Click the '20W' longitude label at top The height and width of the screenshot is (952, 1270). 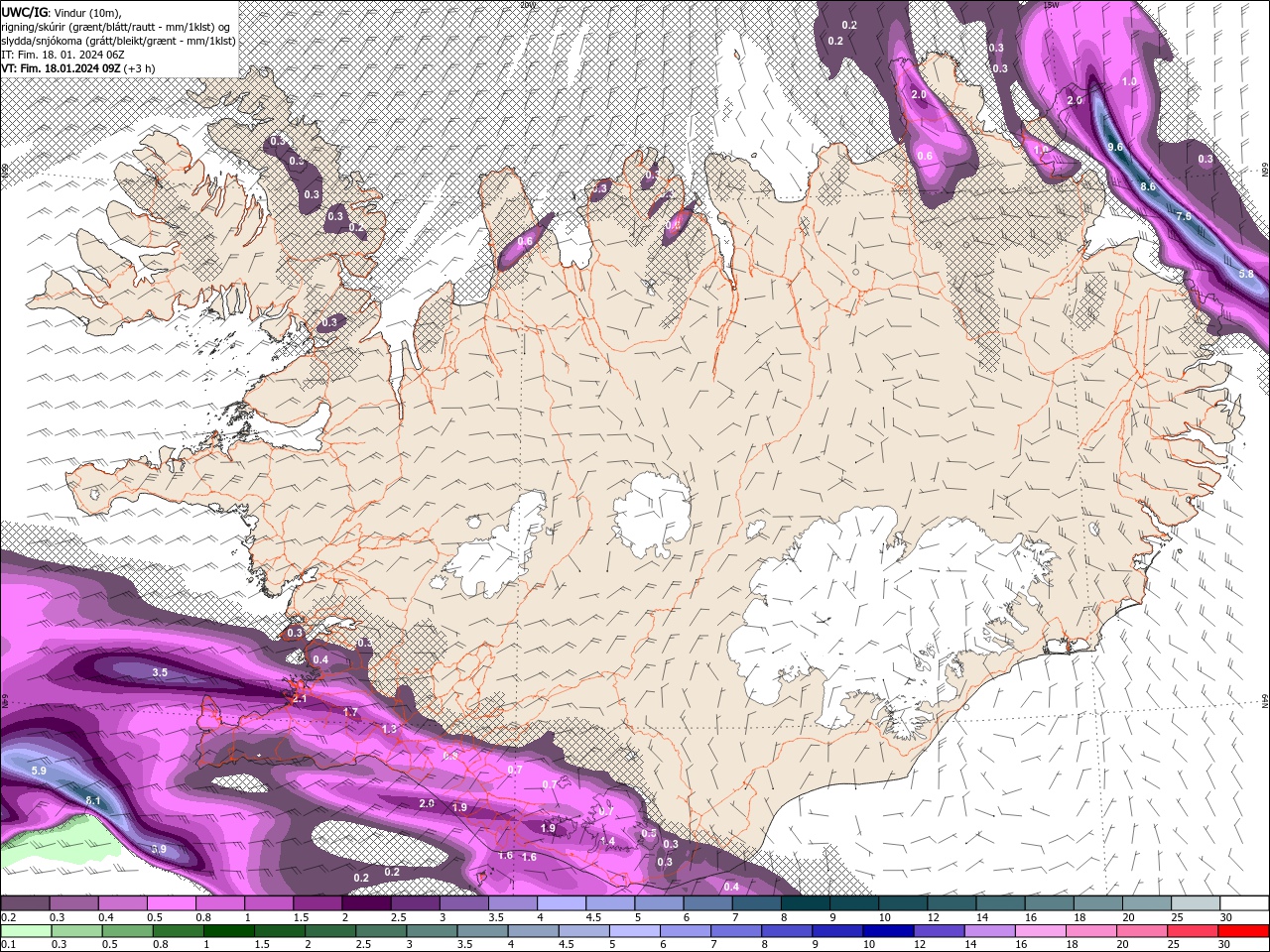(527, 4)
